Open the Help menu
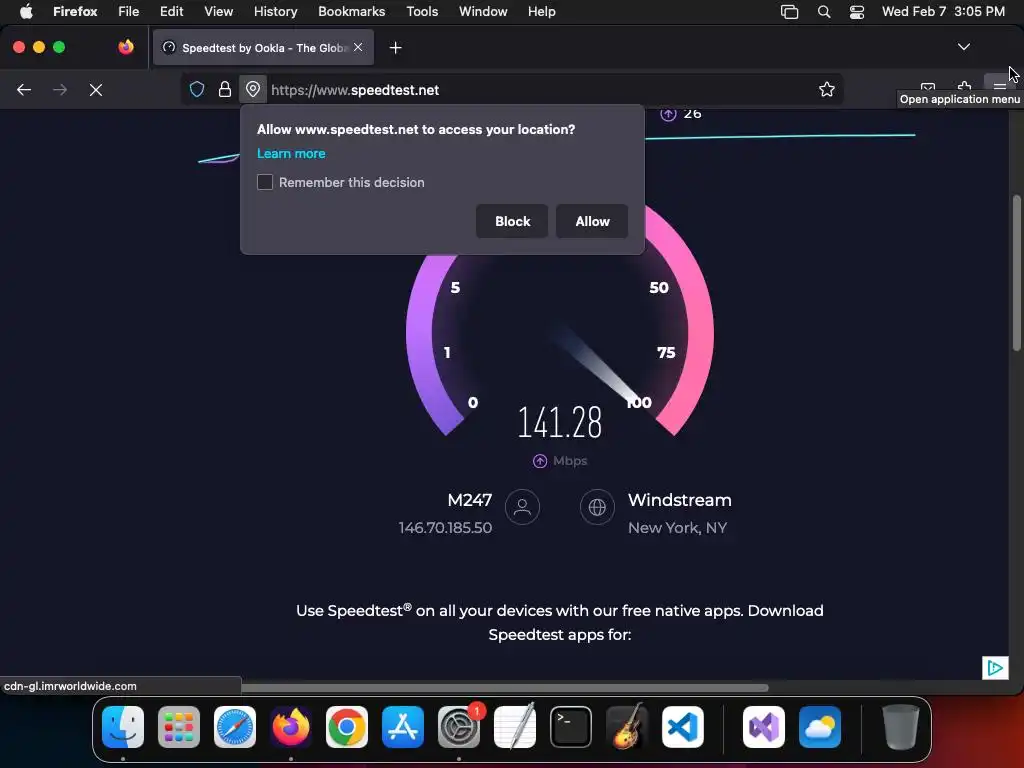1024x768 pixels. coord(541,11)
